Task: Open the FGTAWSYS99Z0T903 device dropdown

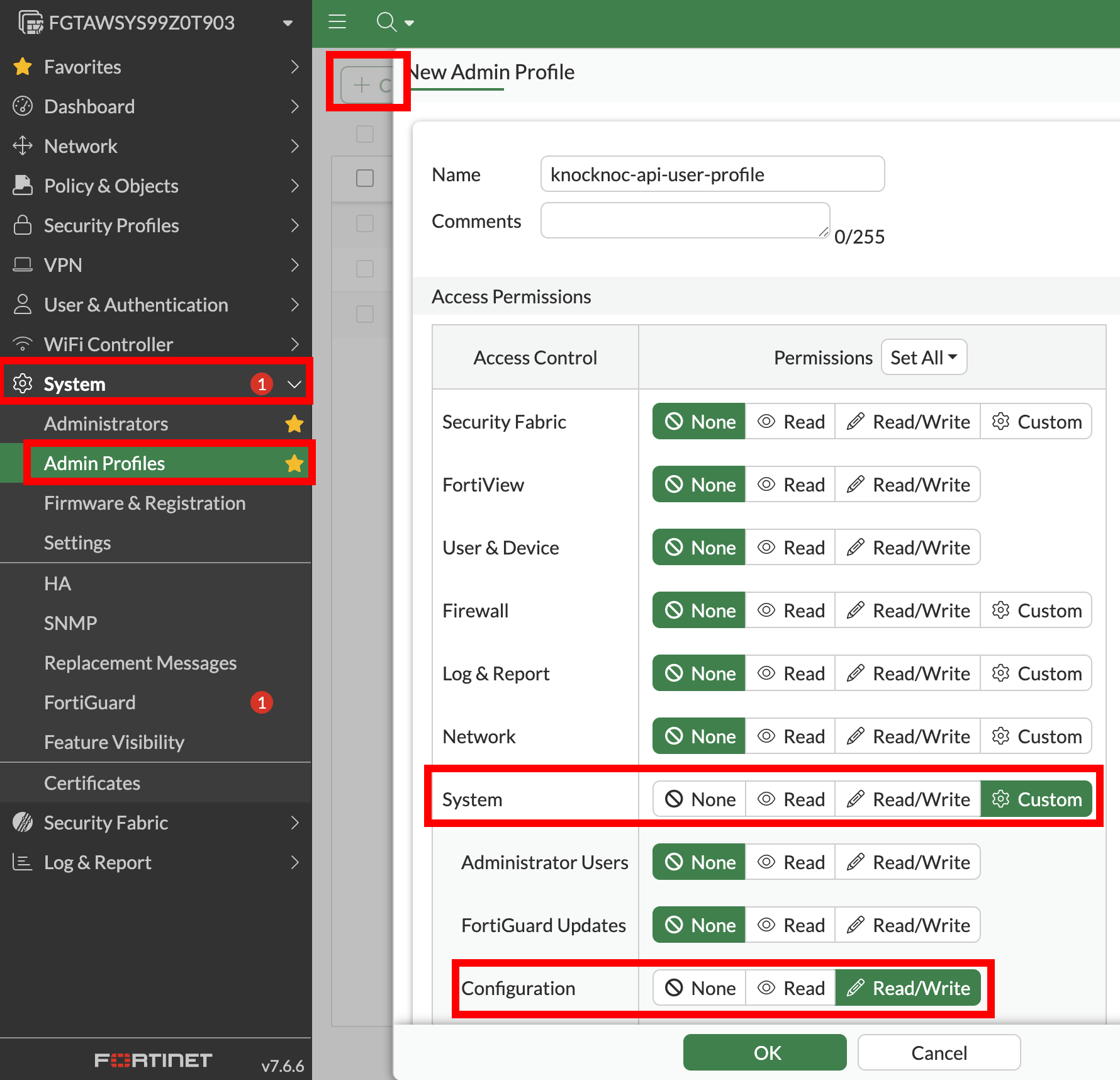Action: click(288, 23)
